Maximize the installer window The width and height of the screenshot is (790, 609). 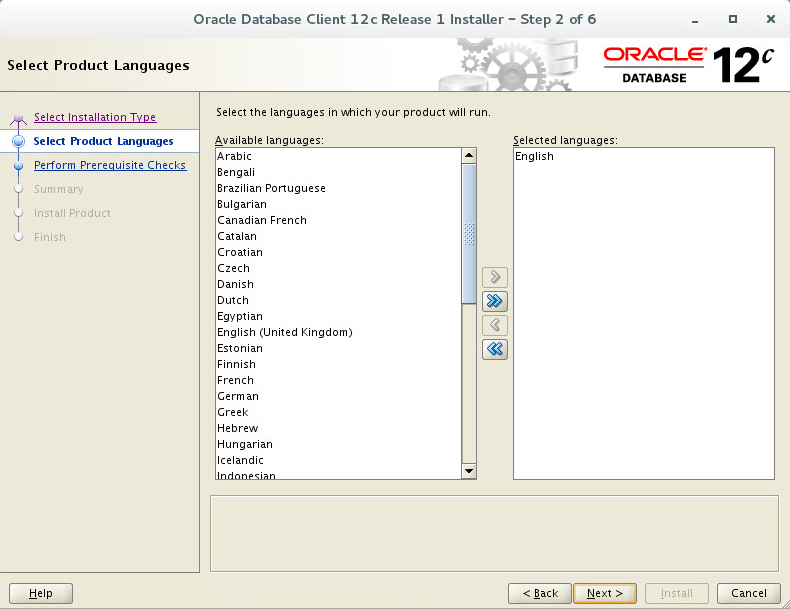click(733, 19)
